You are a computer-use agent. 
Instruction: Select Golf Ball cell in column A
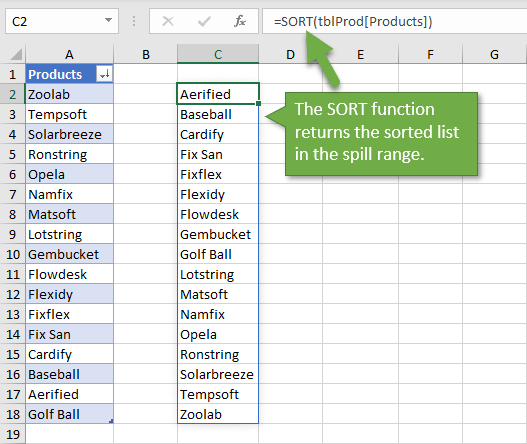coord(70,414)
